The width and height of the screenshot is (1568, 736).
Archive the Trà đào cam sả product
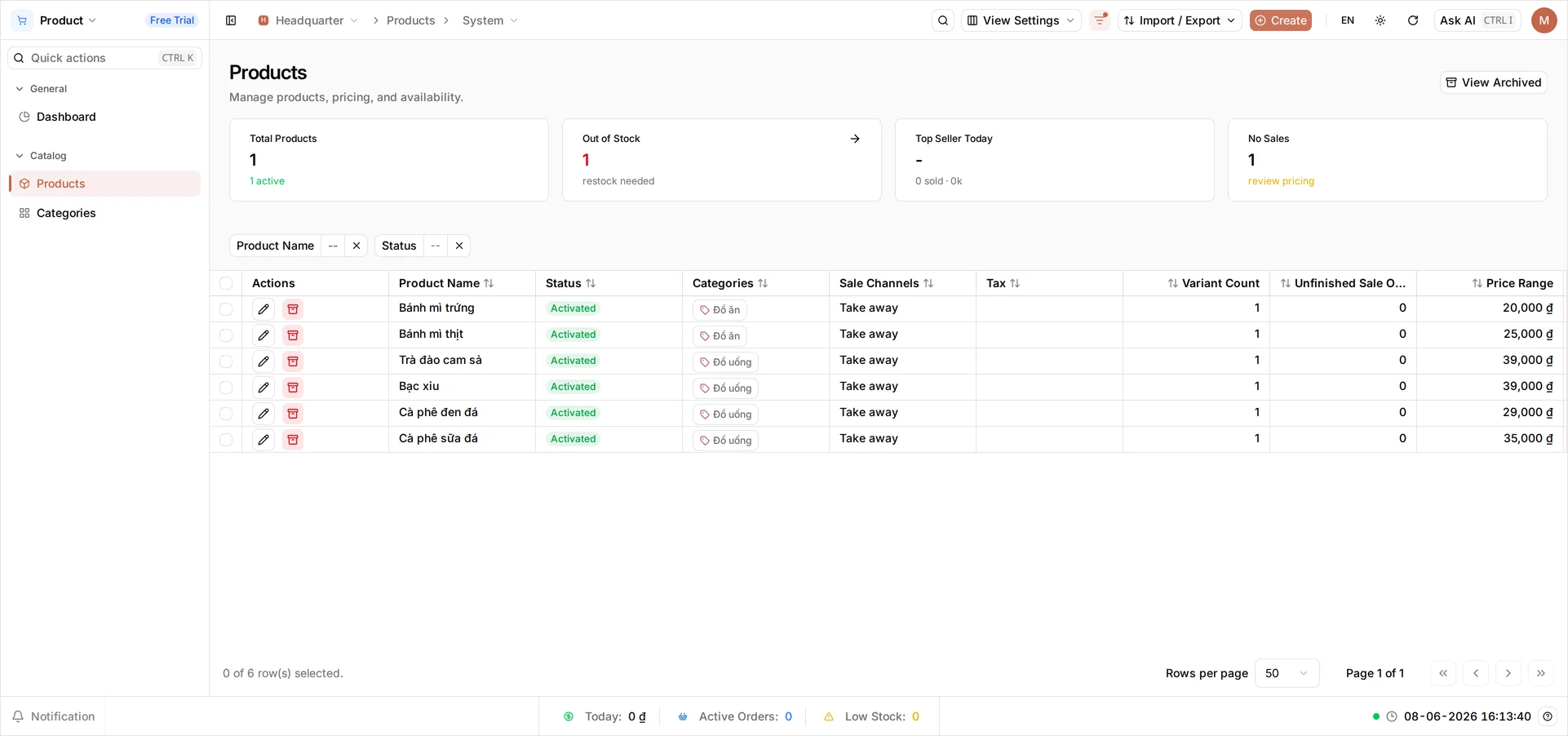(x=293, y=361)
